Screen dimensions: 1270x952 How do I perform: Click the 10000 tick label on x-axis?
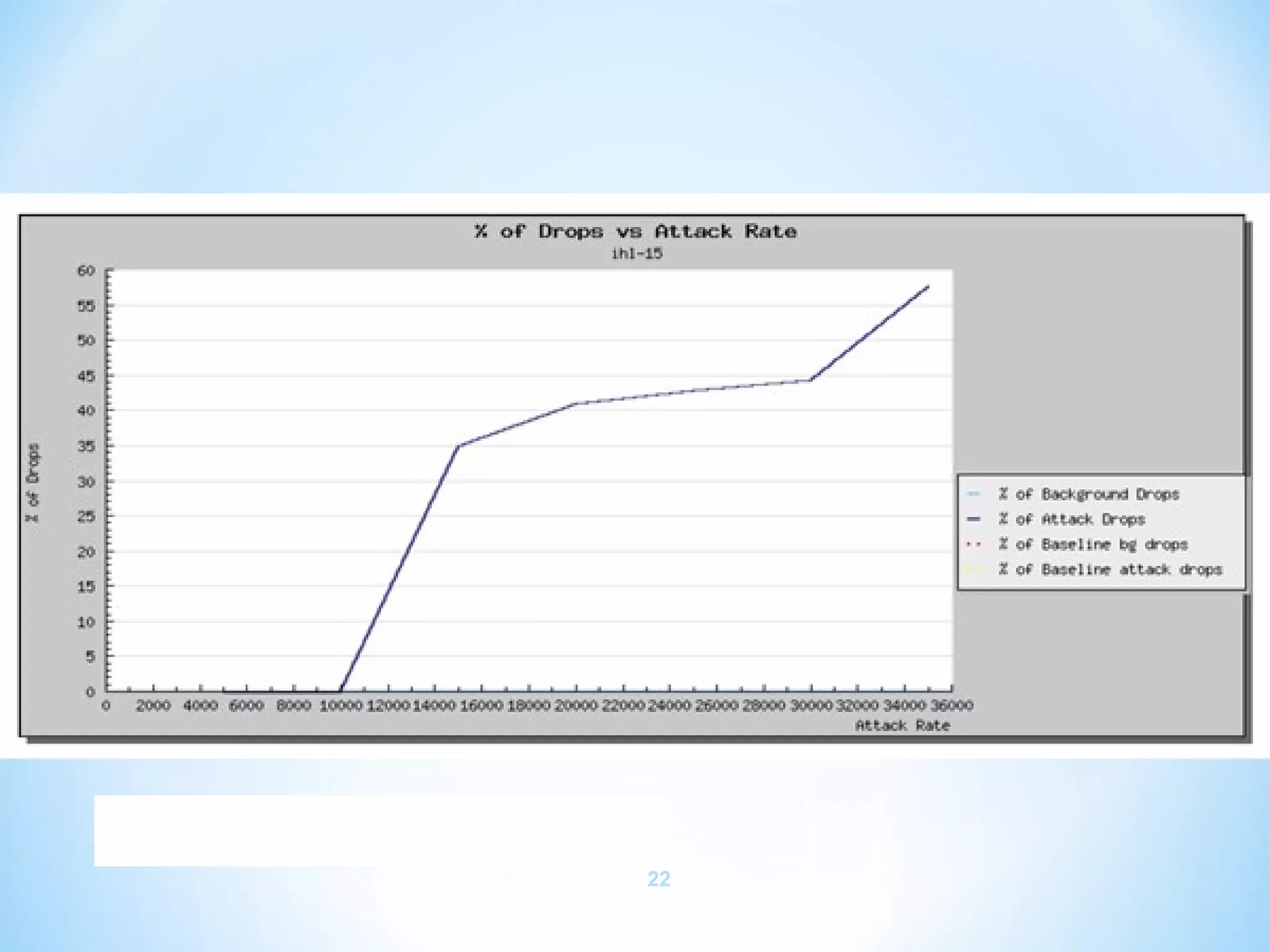pos(340,706)
